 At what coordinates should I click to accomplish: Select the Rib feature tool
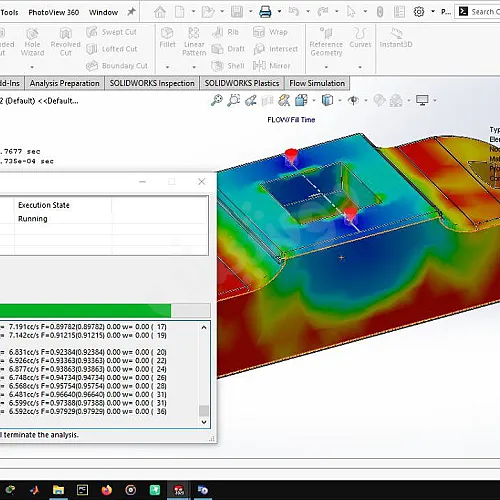(x=226, y=32)
